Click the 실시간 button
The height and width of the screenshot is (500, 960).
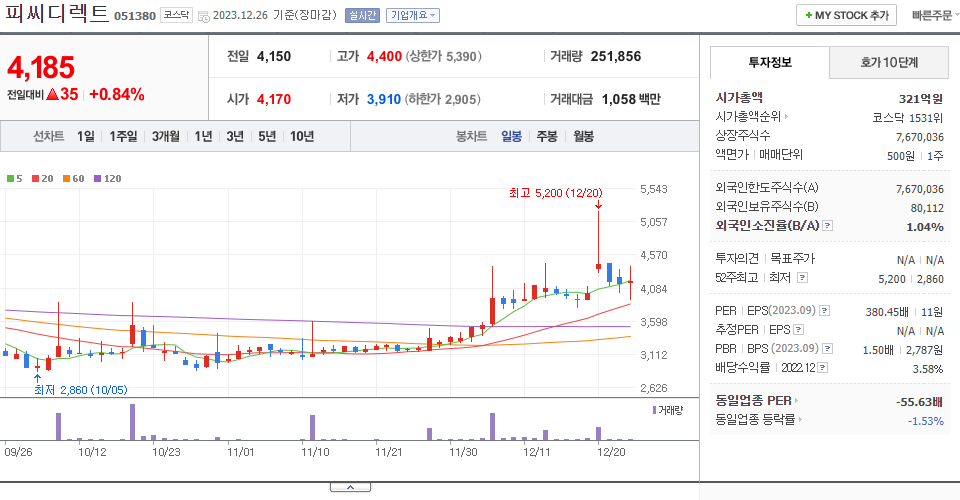point(362,15)
